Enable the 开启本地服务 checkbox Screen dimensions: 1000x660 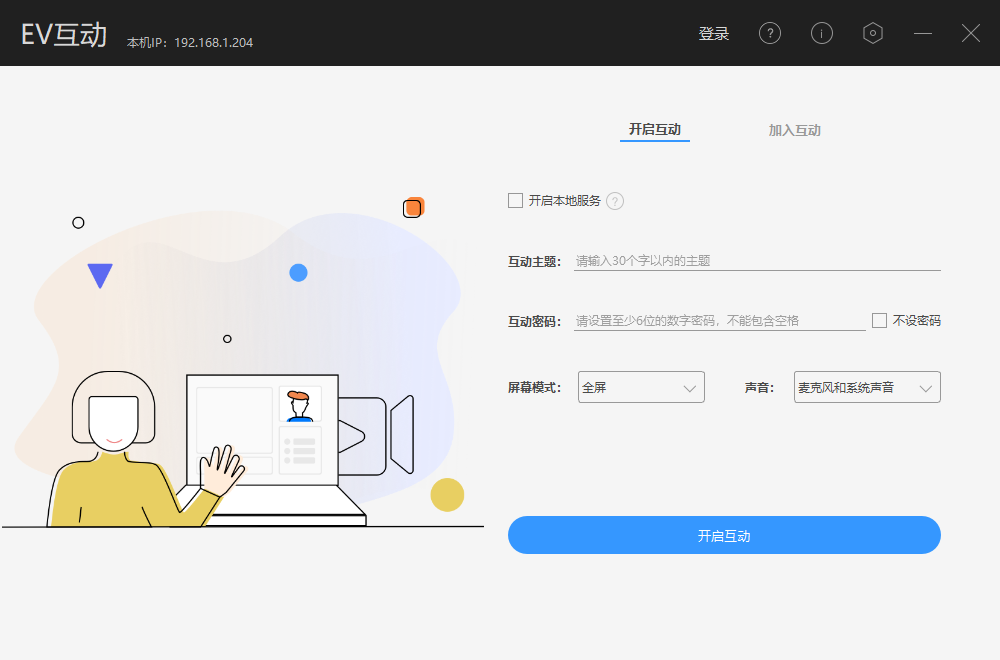pos(516,201)
